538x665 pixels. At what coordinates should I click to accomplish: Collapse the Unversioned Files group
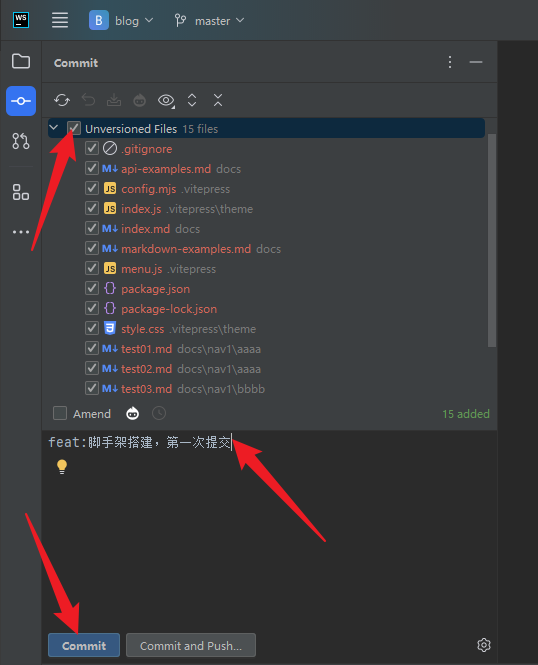coord(54,128)
